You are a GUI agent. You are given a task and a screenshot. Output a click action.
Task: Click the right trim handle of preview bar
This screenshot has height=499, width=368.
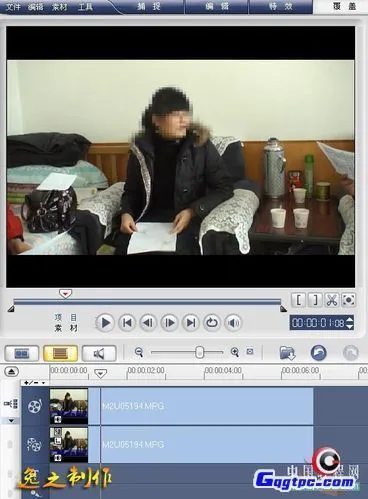(x=283, y=309)
